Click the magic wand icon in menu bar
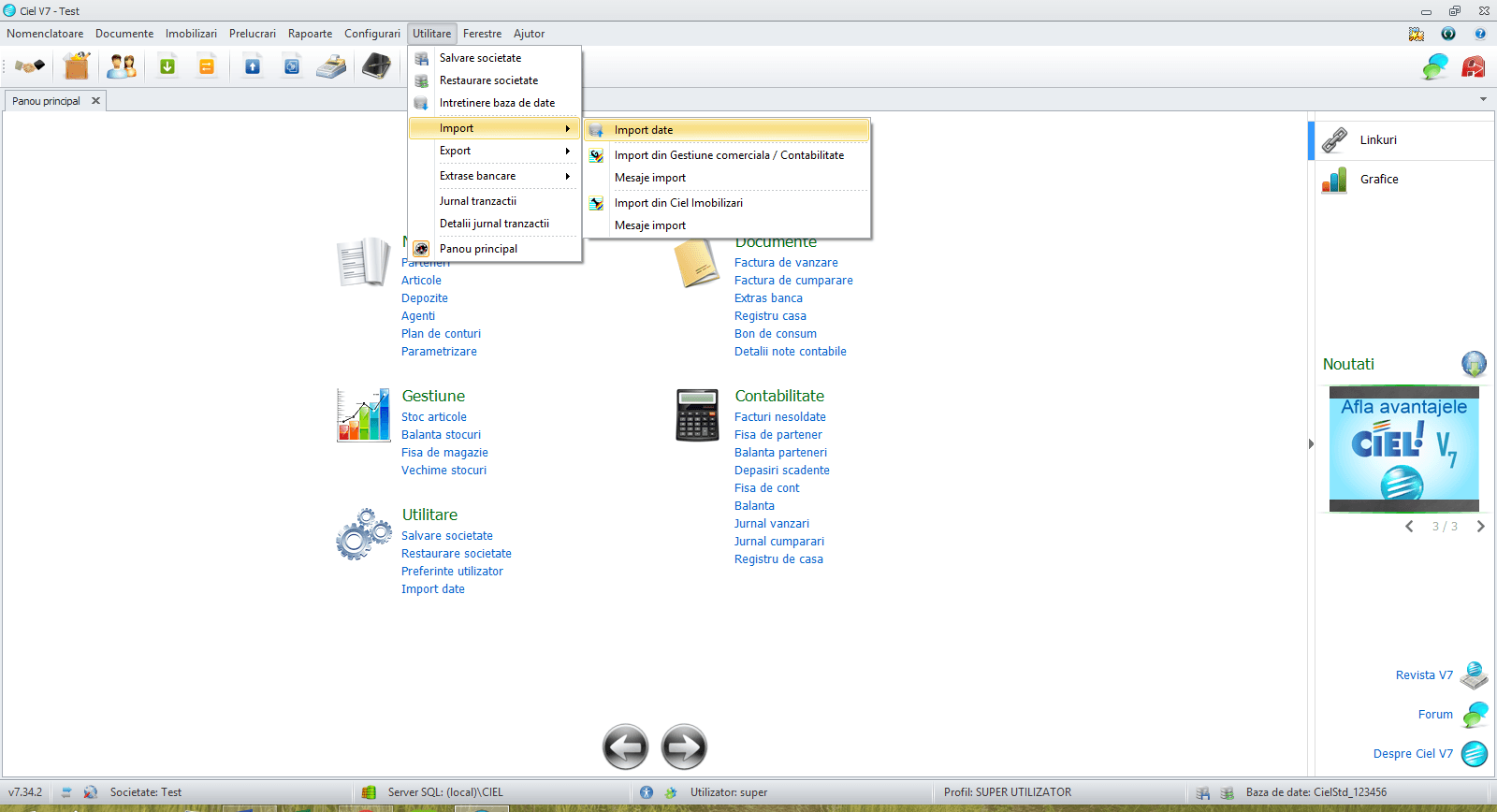Screen dimensions: 1497x812 [1417, 34]
